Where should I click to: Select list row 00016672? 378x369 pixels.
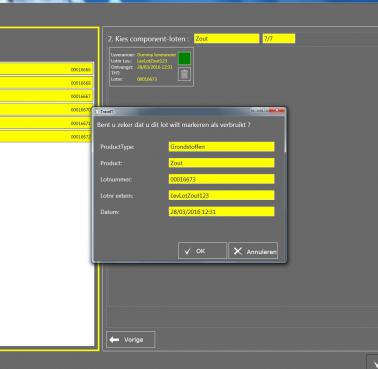tap(46, 137)
